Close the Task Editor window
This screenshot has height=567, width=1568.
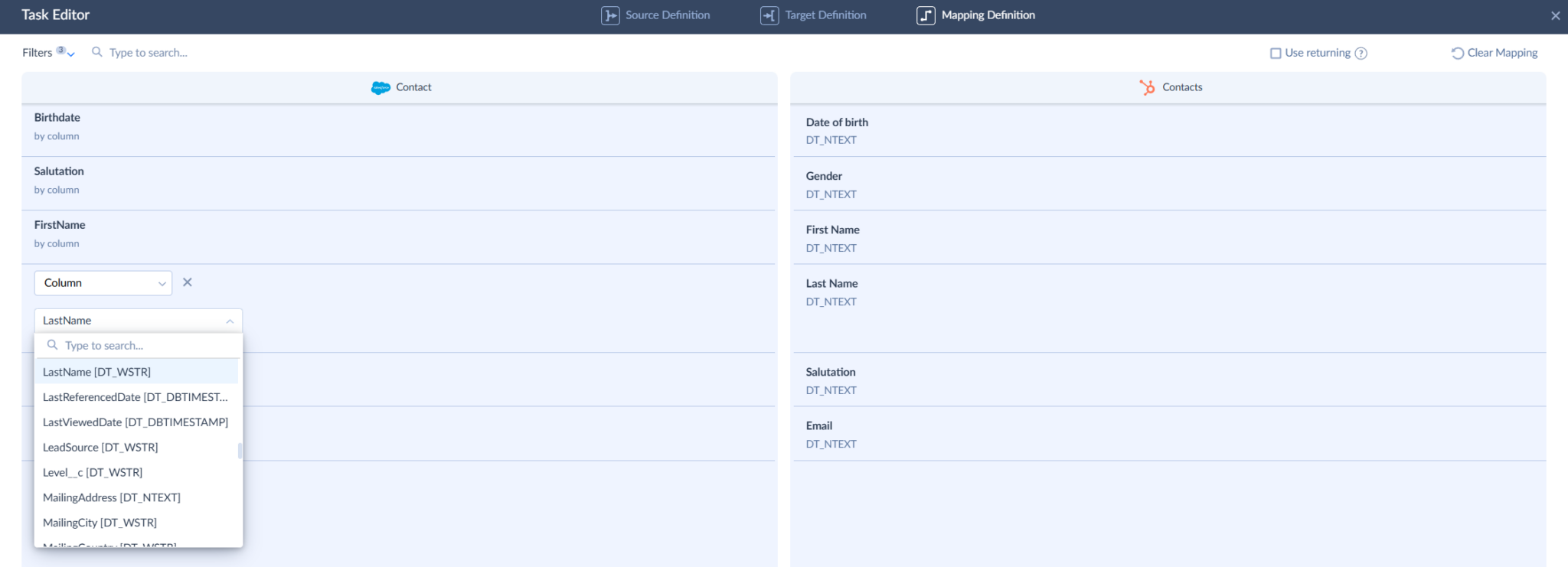[x=1555, y=15]
